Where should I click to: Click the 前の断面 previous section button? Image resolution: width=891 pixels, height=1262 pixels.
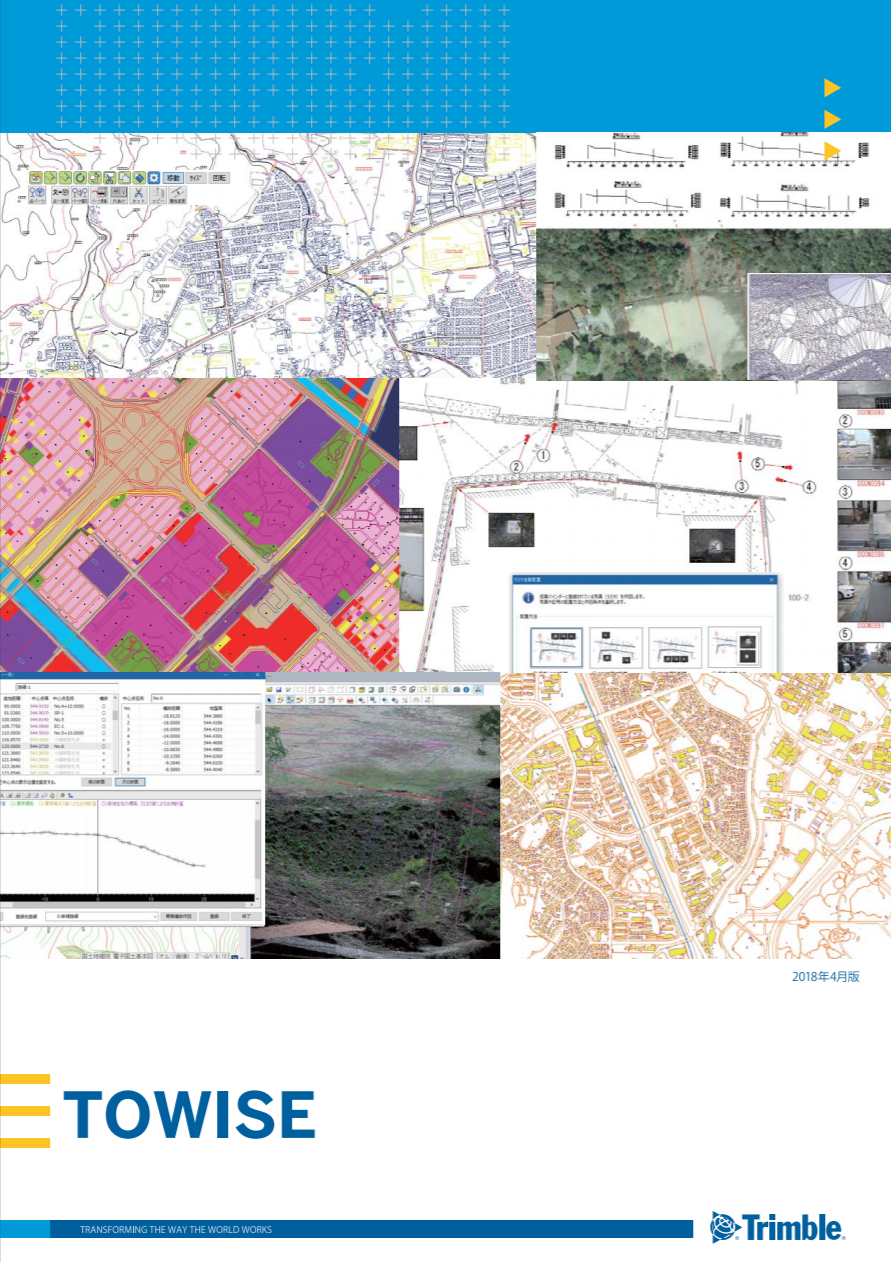[96, 782]
